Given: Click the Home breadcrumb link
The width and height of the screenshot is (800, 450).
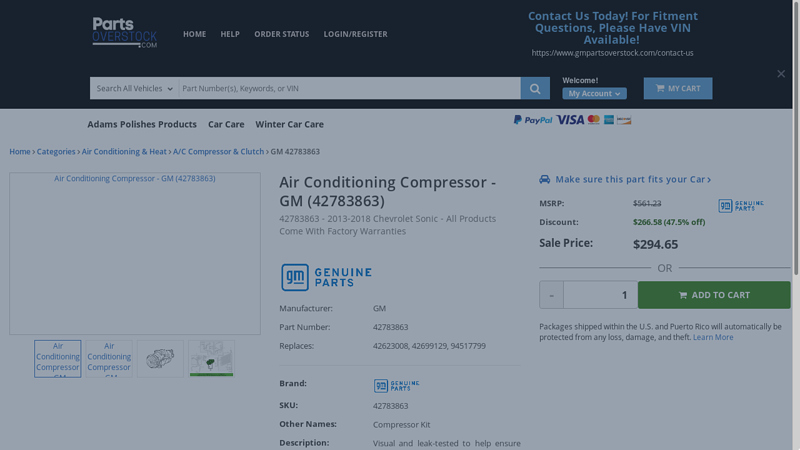Looking at the screenshot, I should tap(20, 152).
